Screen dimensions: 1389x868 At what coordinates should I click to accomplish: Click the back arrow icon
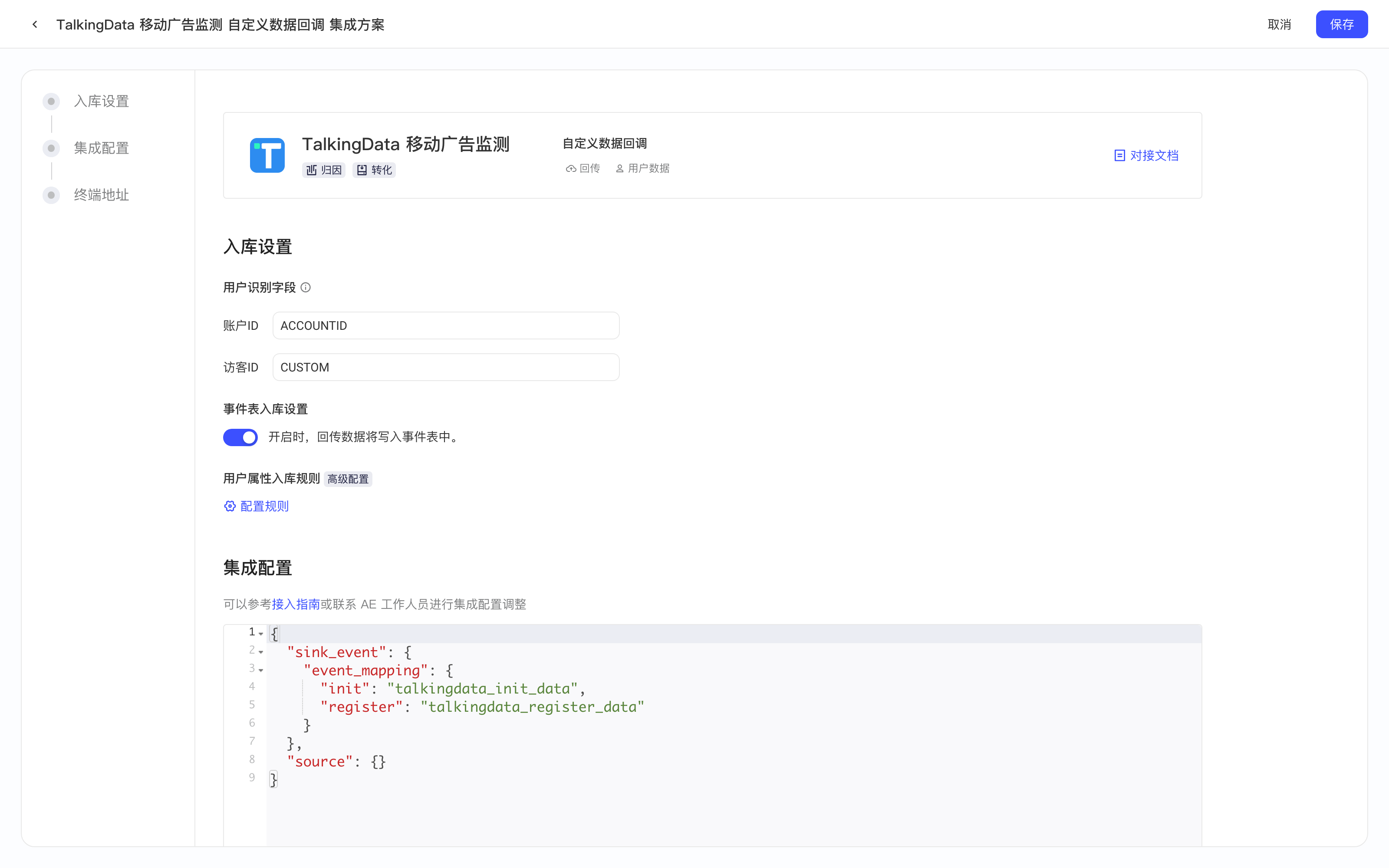point(35,24)
